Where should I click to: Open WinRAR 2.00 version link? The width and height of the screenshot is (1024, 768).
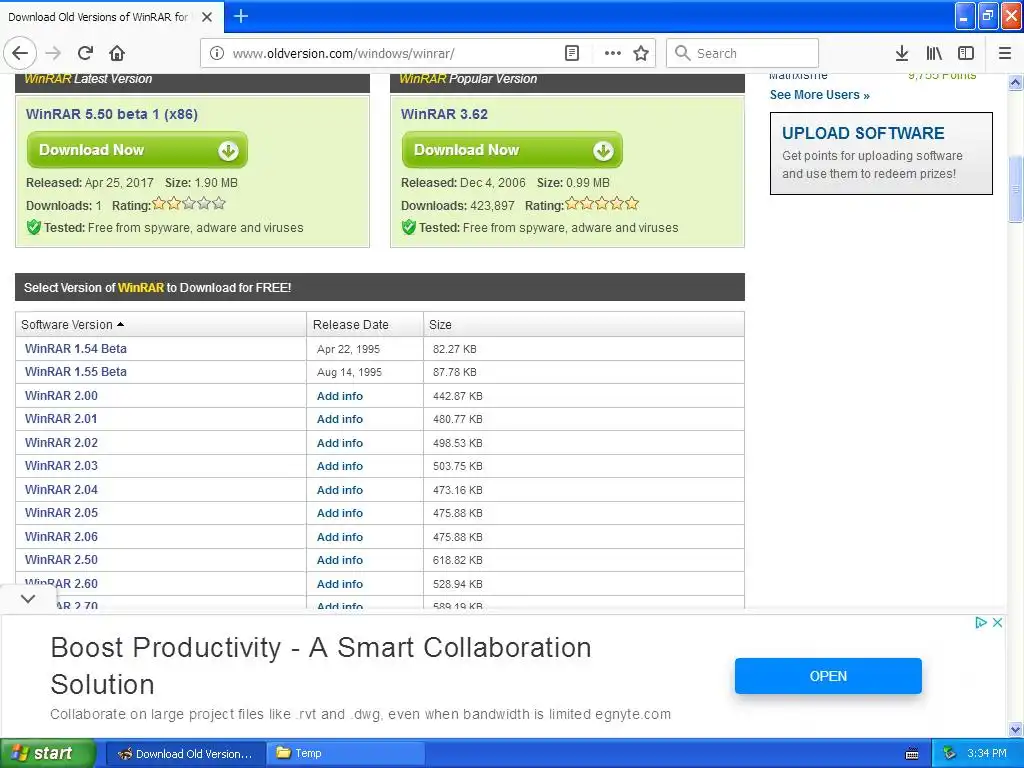(61, 396)
